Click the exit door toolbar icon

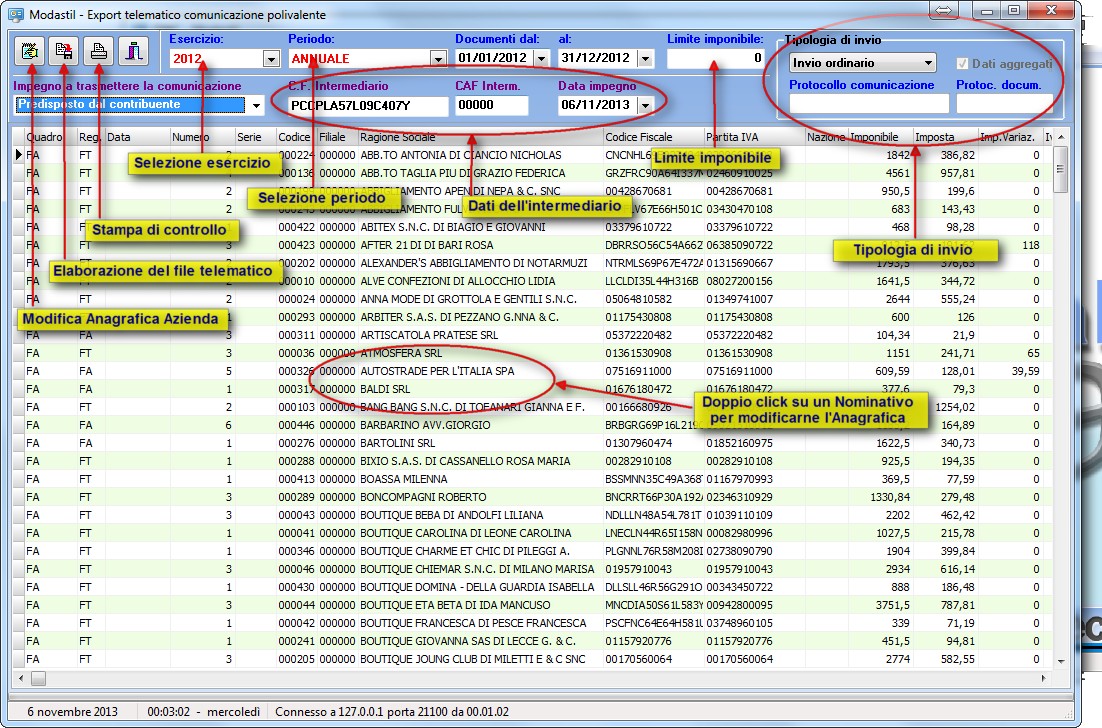pyautogui.click(x=132, y=50)
